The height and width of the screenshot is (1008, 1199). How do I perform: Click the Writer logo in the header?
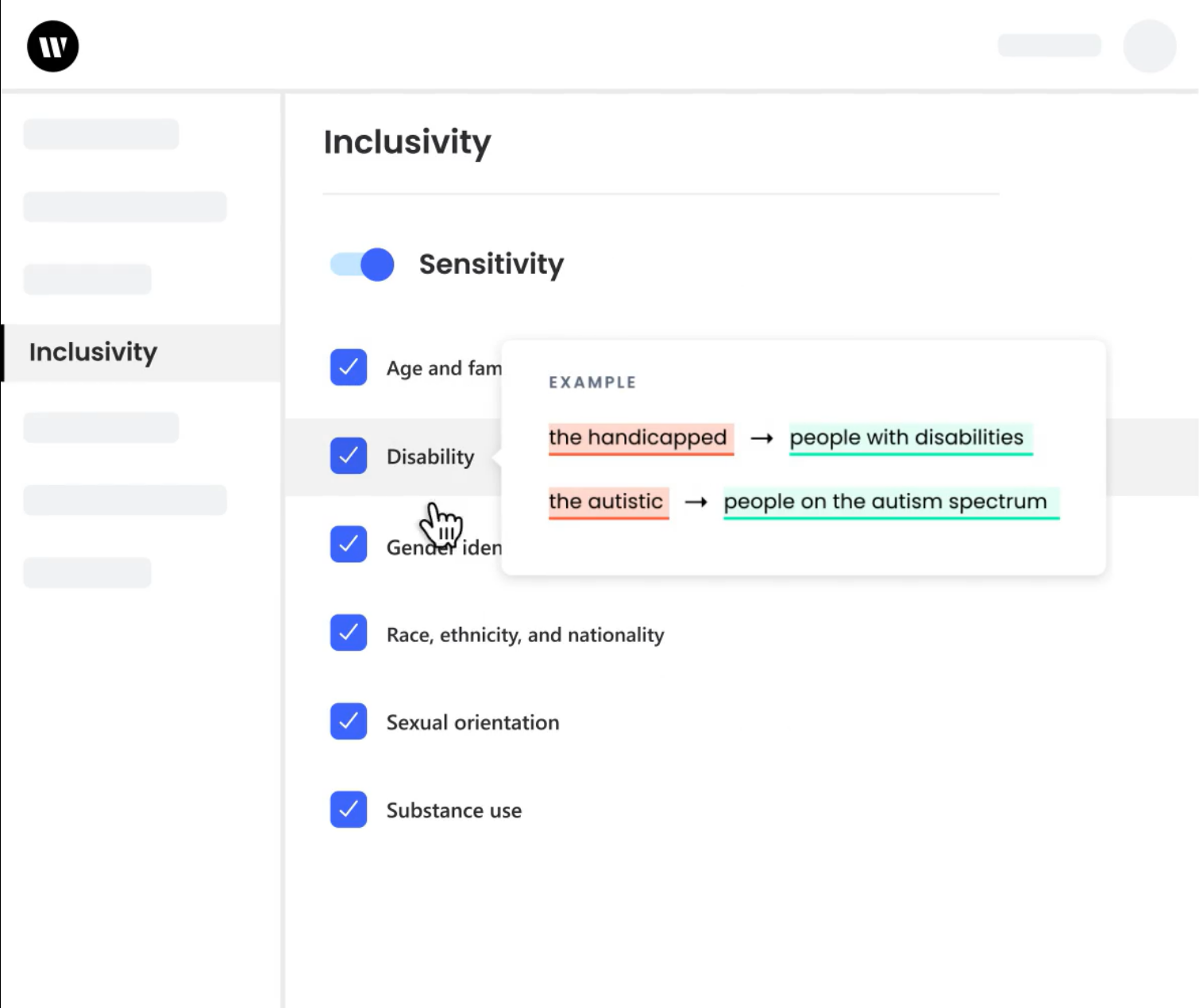pyautogui.click(x=52, y=46)
